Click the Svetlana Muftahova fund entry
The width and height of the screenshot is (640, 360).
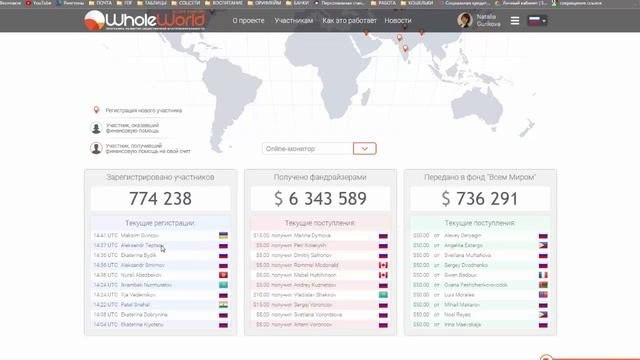[x=480, y=256]
